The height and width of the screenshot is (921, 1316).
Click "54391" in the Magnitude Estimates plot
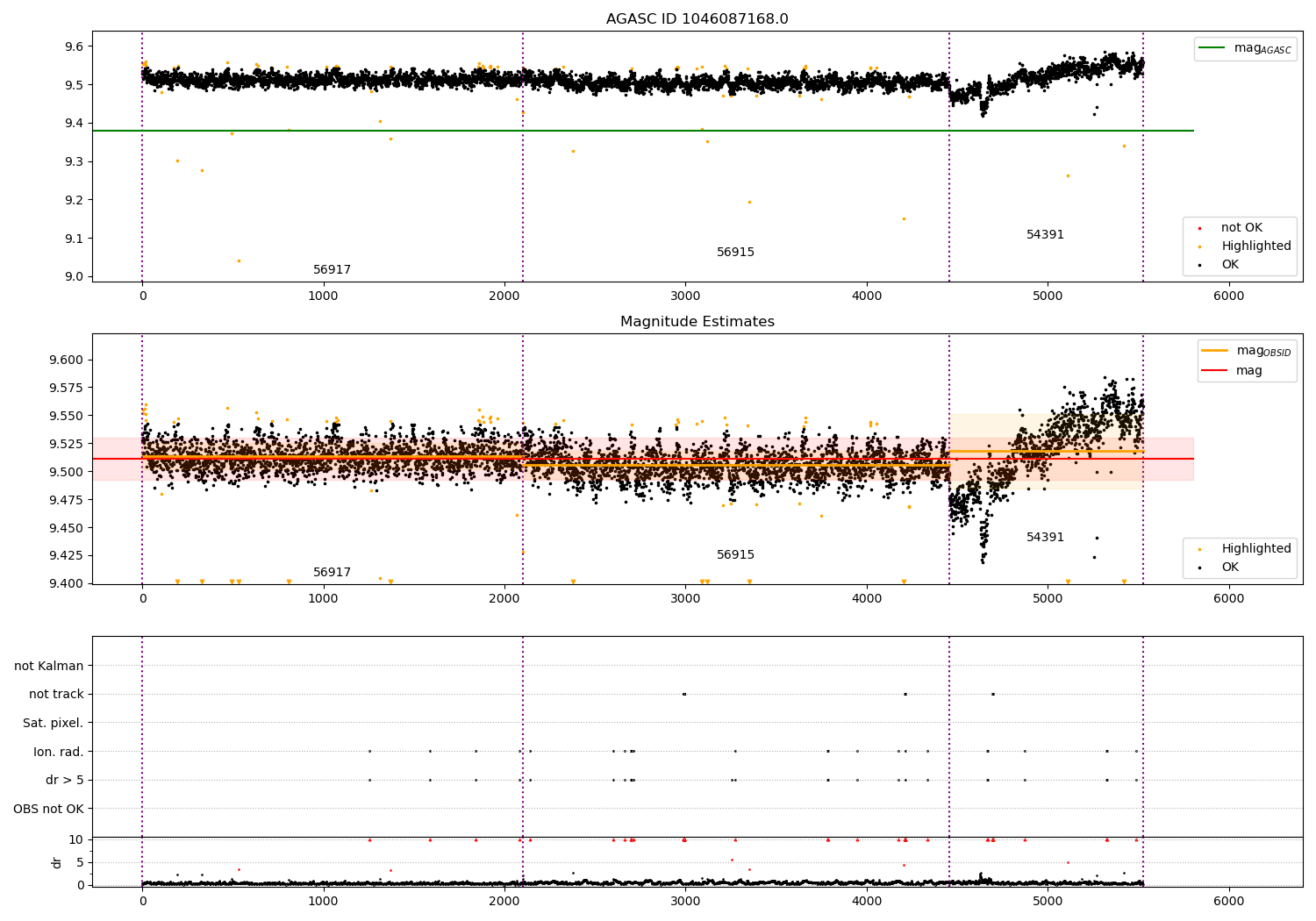click(1045, 538)
